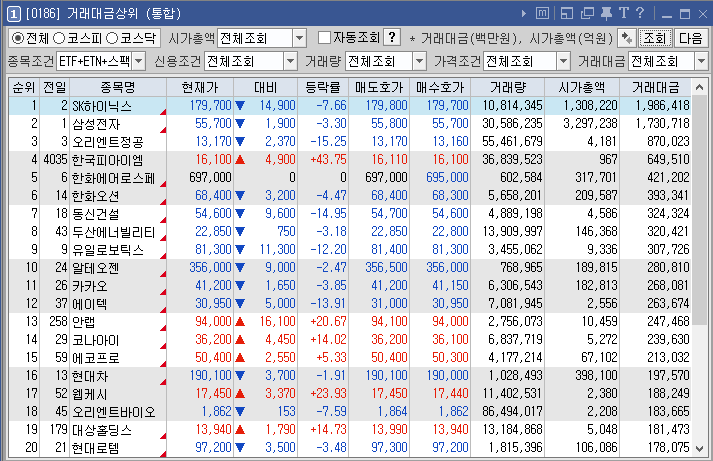Open font settings with the T icon

pyautogui.click(x=623, y=13)
